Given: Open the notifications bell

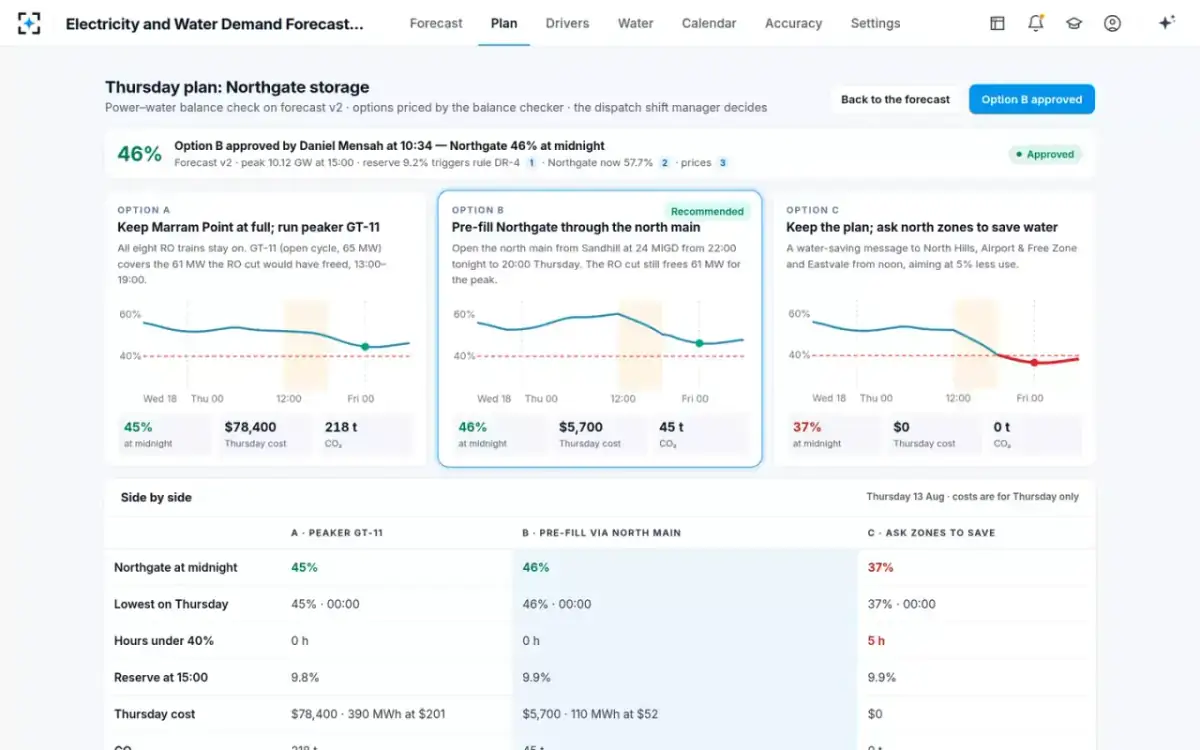Looking at the screenshot, I should [1036, 23].
